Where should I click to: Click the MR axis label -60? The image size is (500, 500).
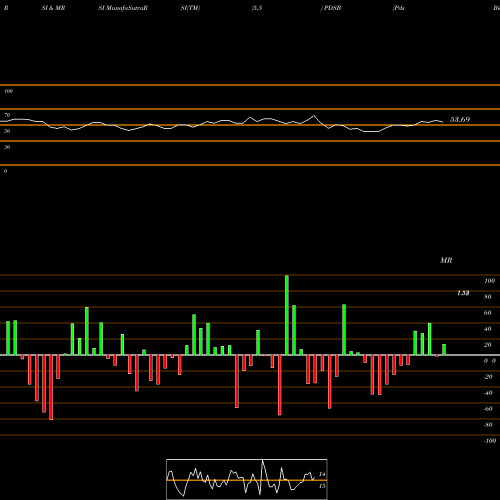click(x=488, y=409)
